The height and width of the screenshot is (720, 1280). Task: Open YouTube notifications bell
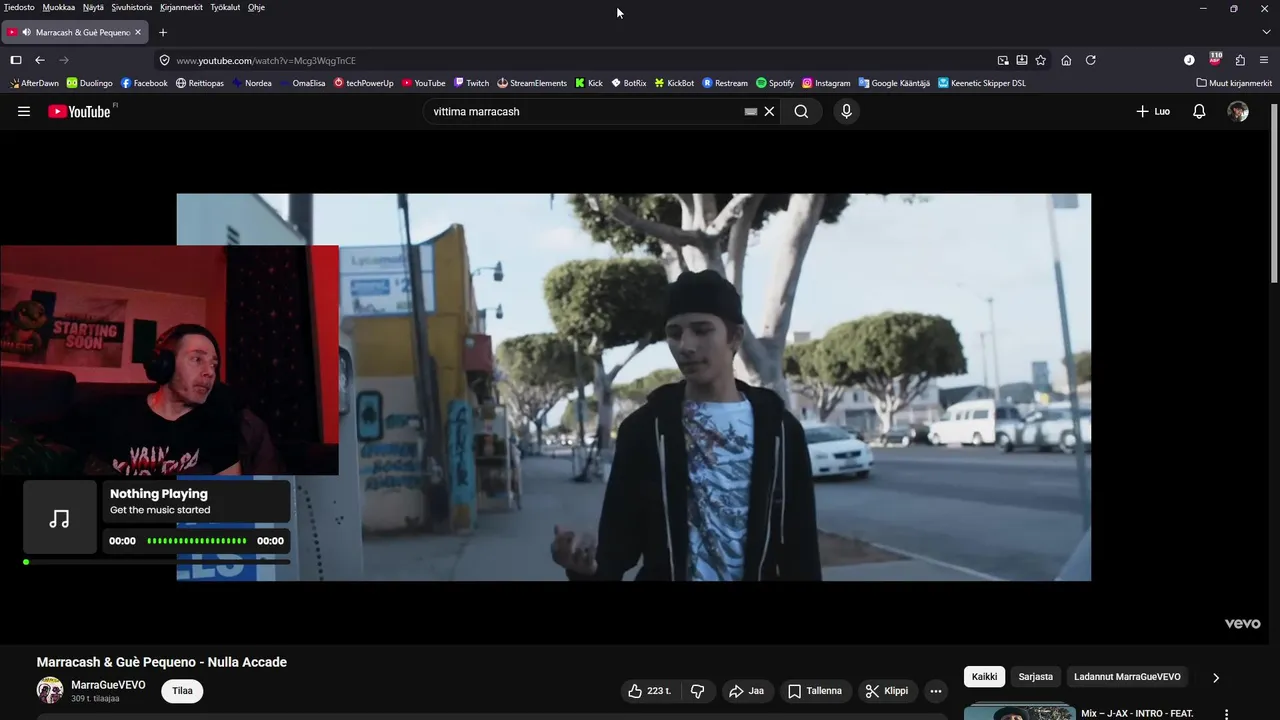point(1199,112)
